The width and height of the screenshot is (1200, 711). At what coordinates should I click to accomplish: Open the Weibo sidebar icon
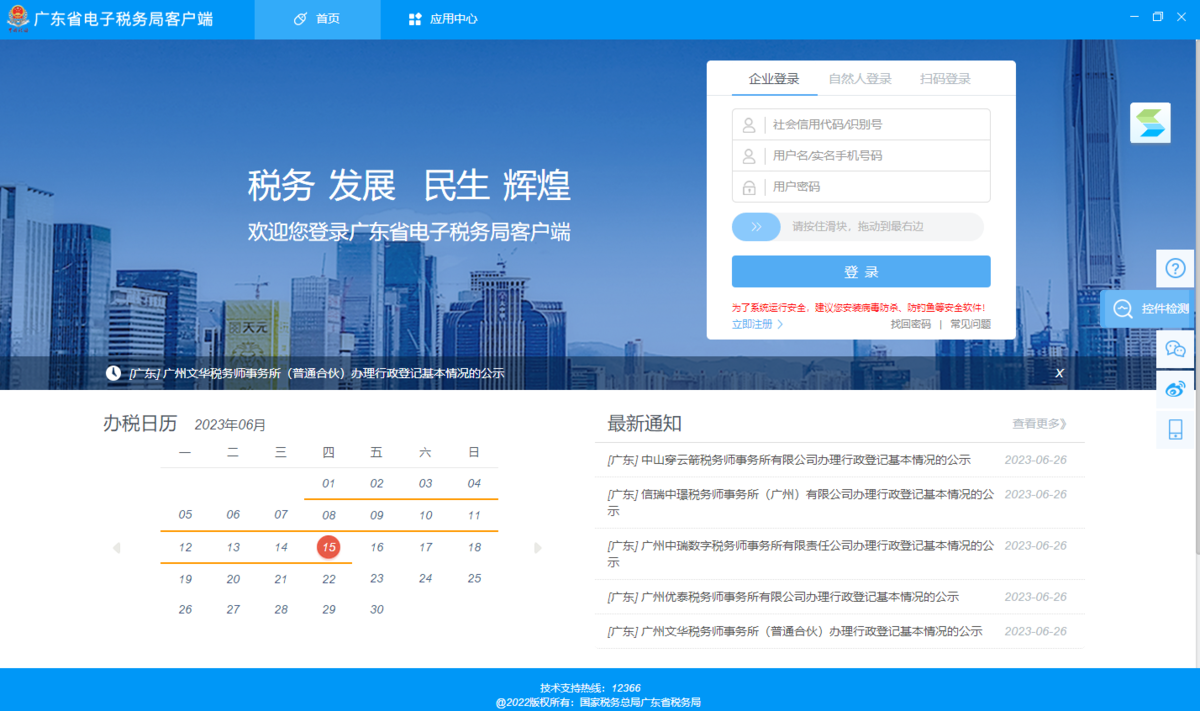click(x=1176, y=389)
